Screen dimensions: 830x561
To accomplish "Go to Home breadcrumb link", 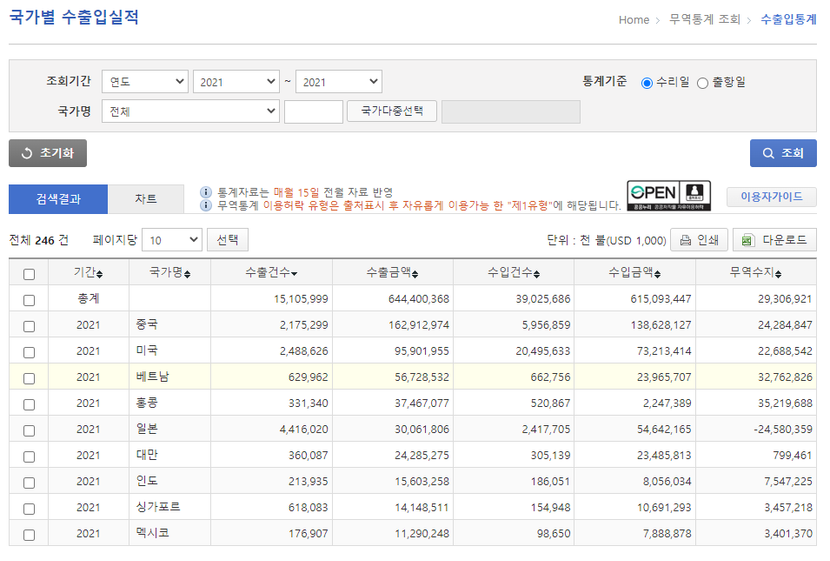I will point(634,20).
